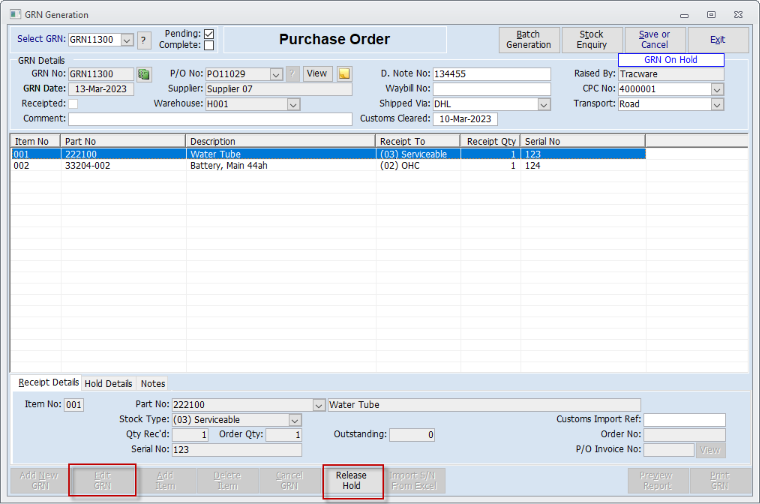Click the question mark beside Select GRN

(143, 40)
